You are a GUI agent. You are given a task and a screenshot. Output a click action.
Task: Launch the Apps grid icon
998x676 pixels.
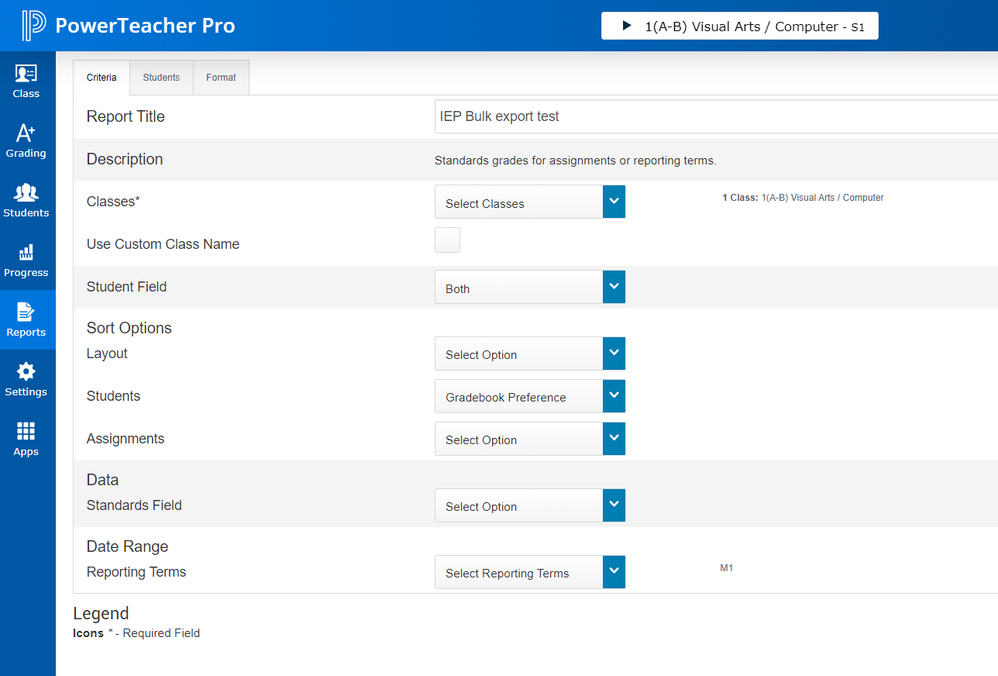(x=26, y=432)
